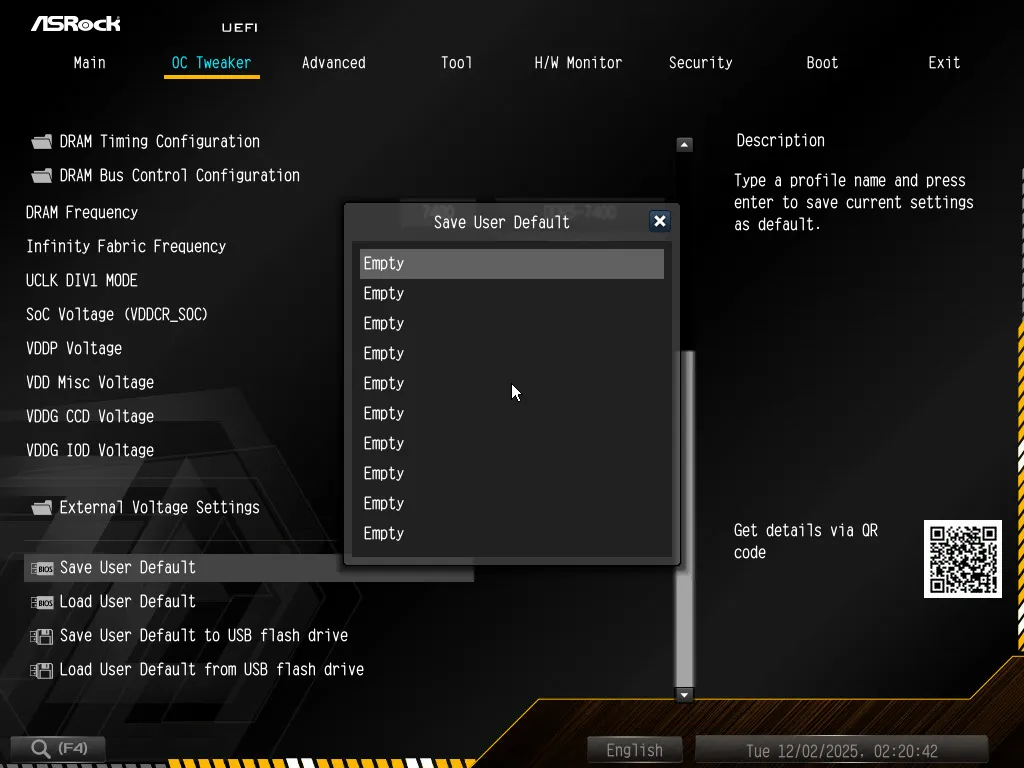
Task: Close the Save User Default dialog
Action: click(x=659, y=221)
